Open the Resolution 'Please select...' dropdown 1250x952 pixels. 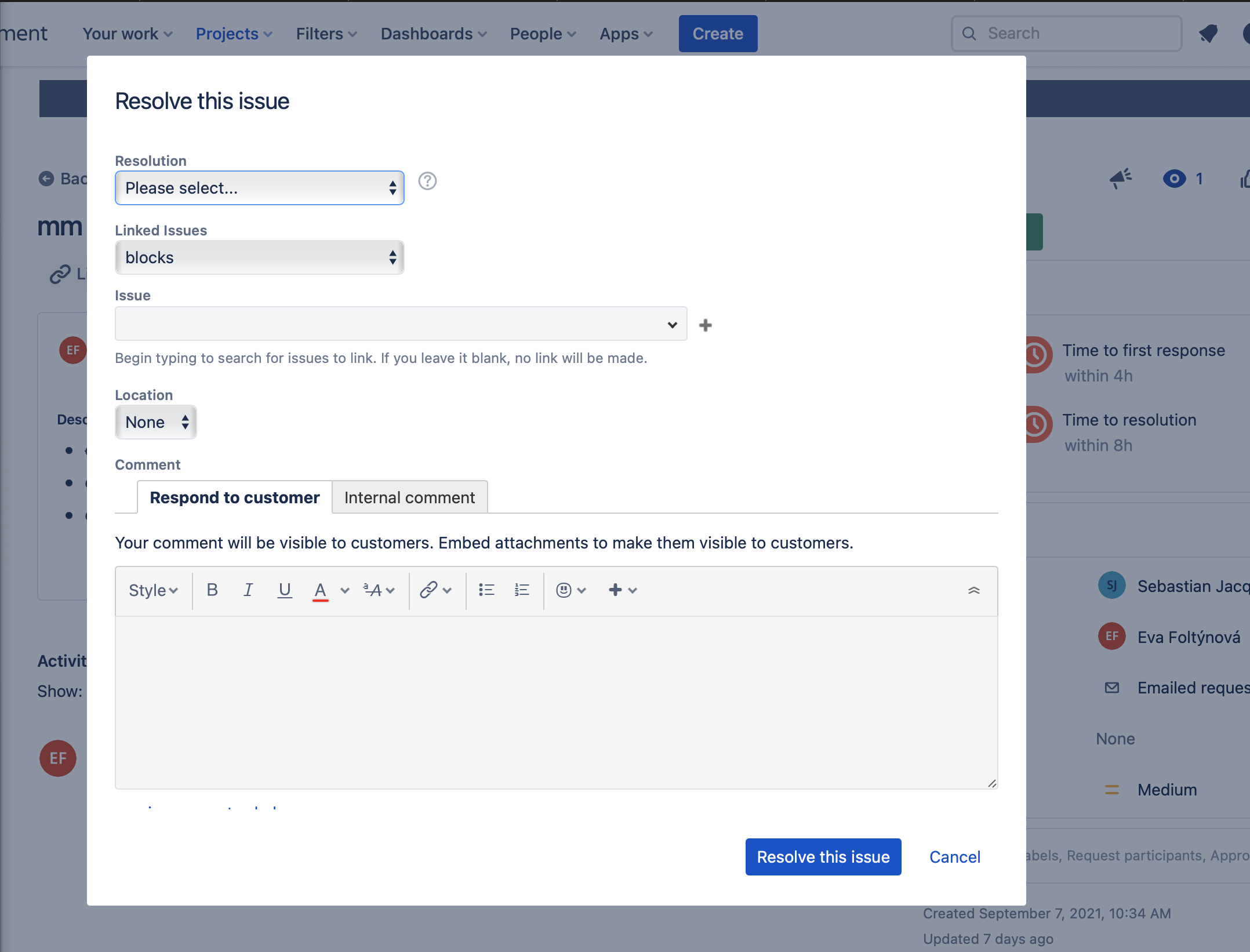[260, 188]
